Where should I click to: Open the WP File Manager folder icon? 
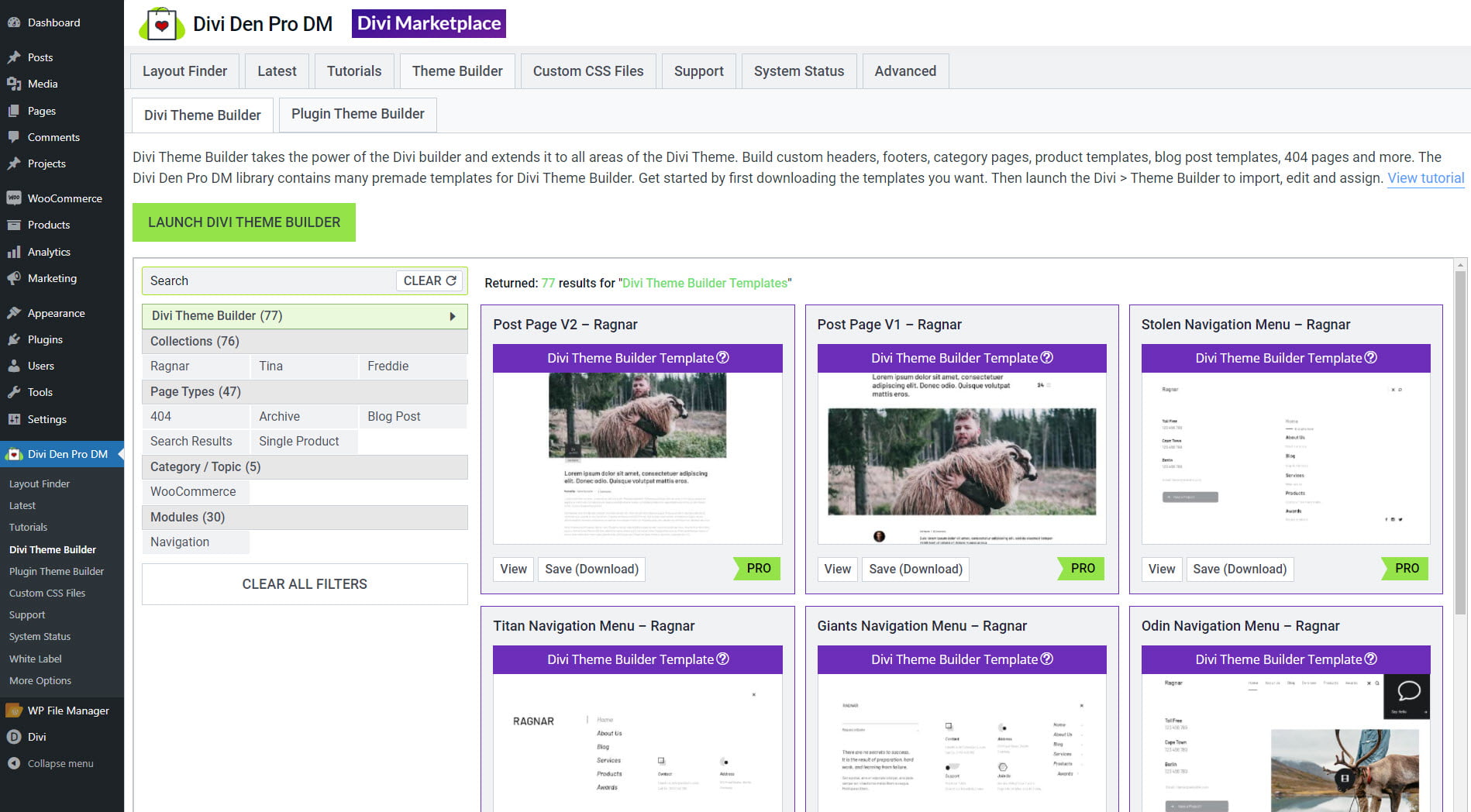click(14, 710)
